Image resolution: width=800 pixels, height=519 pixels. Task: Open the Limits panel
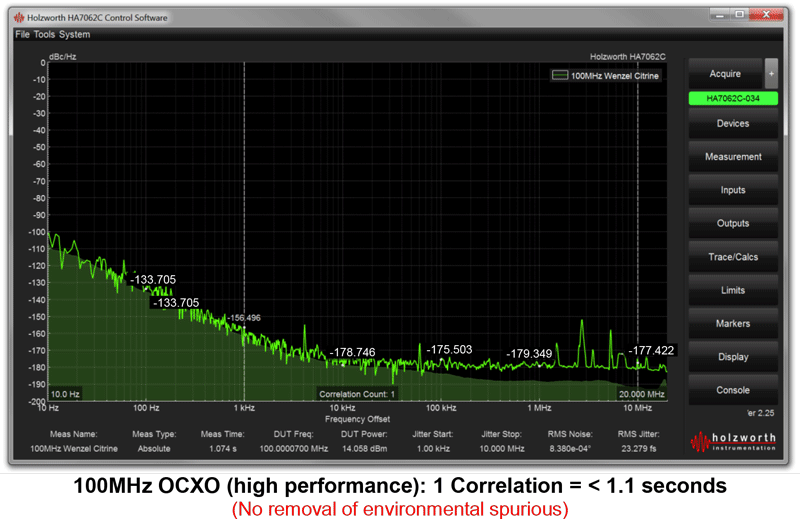pos(733,290)
